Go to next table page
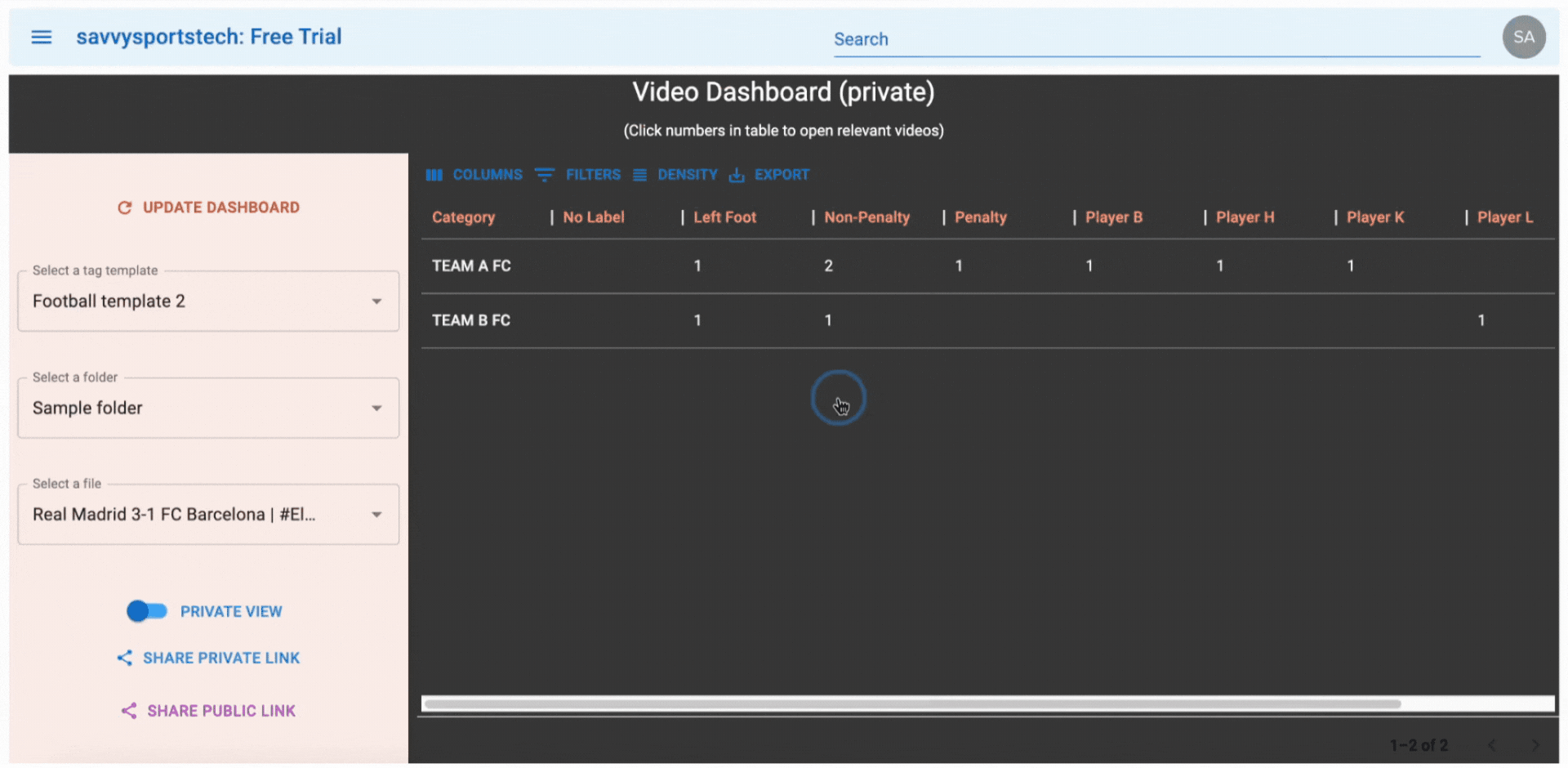The width and height of the screenshot is (1568, 768). click(x=1535, y=745)
